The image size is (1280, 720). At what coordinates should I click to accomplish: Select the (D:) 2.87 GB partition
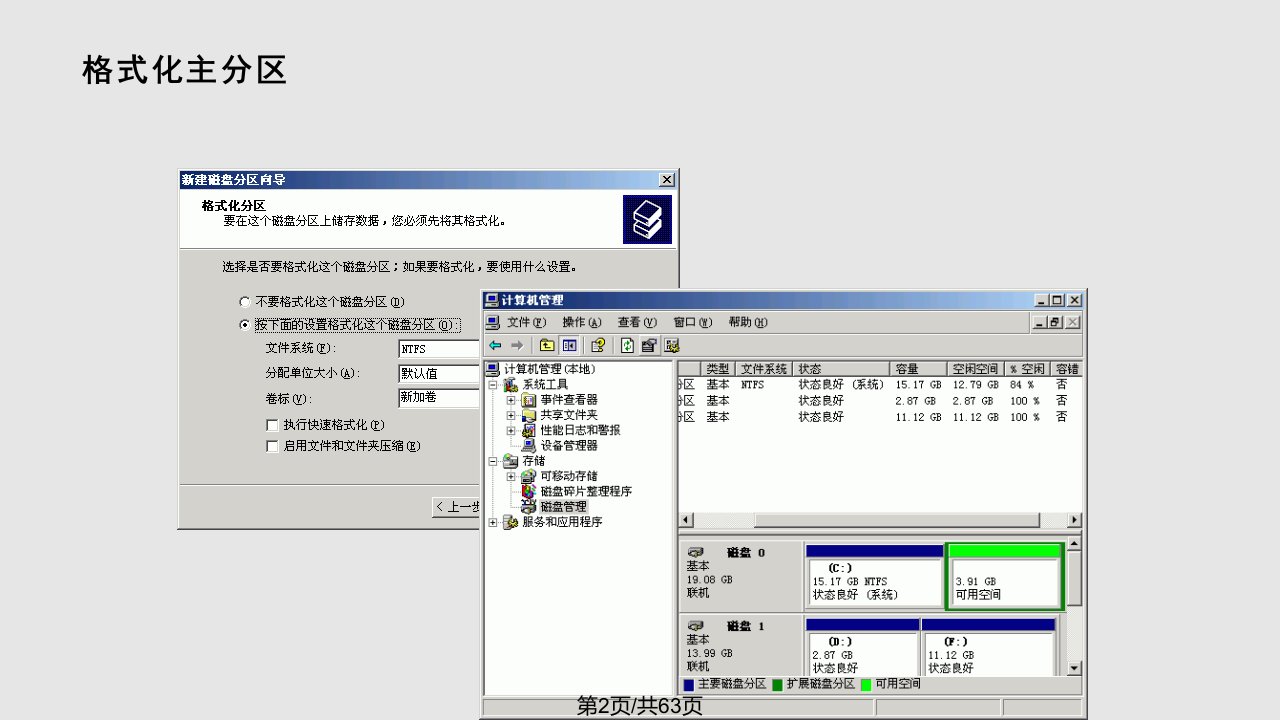tap(862, 646)
